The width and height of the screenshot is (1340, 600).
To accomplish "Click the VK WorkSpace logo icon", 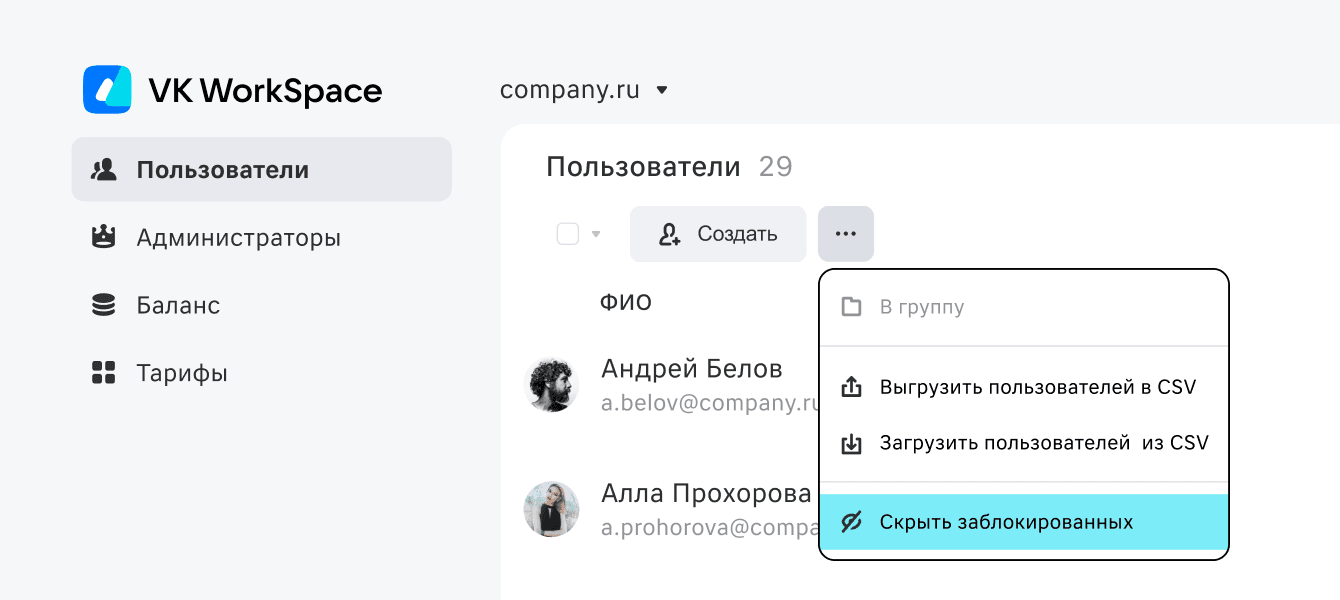I will pos(107,90).
